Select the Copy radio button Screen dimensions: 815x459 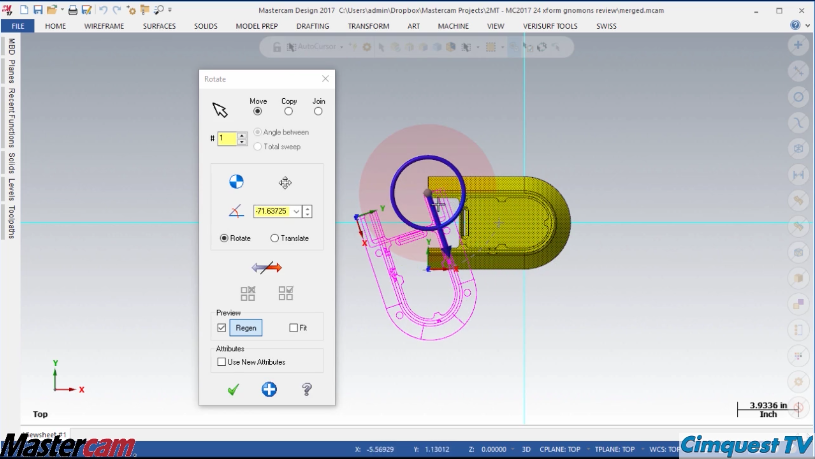point(288,111)
